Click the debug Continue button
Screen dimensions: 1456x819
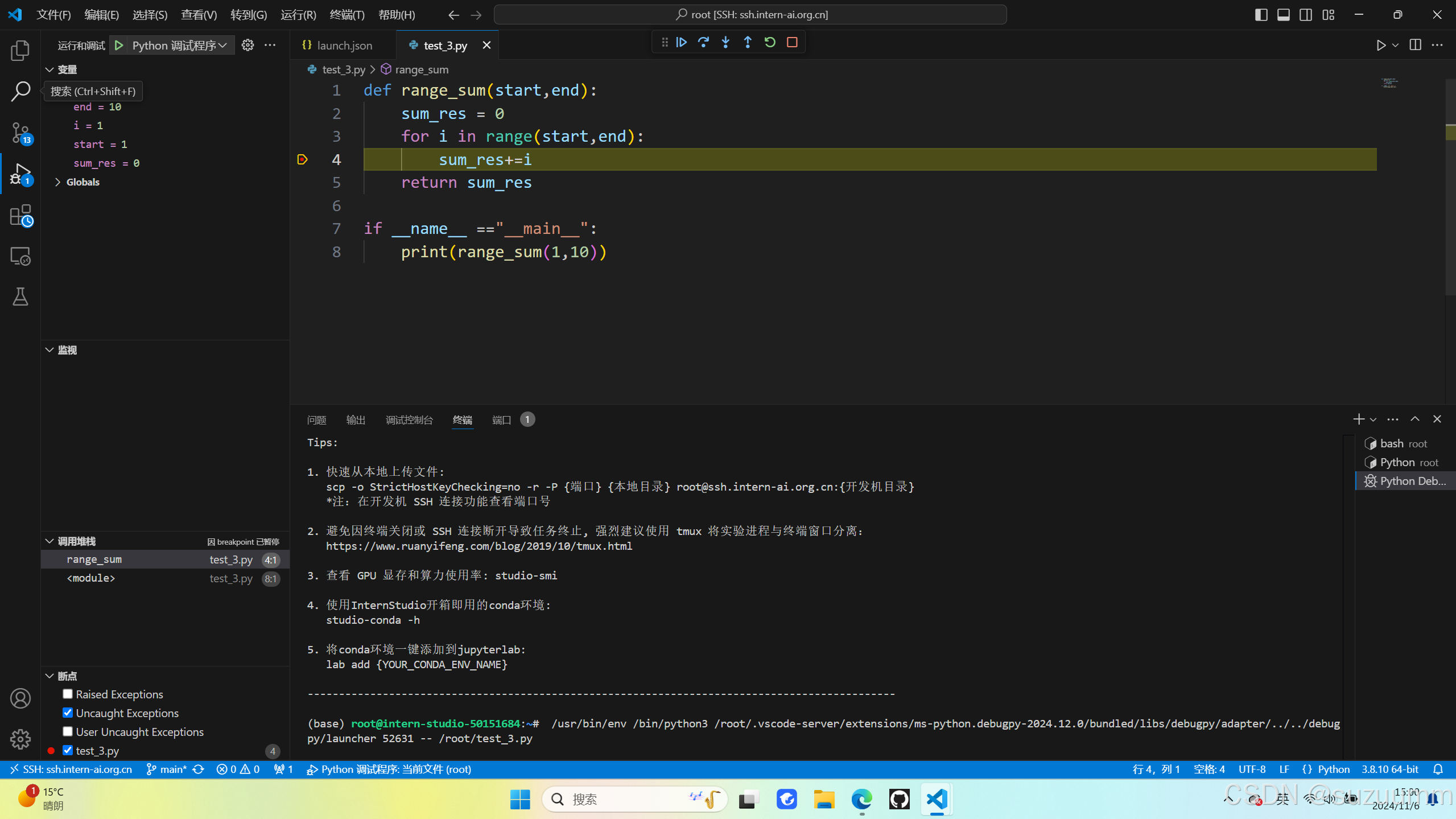pyautogui.click(x=681, y=42)
